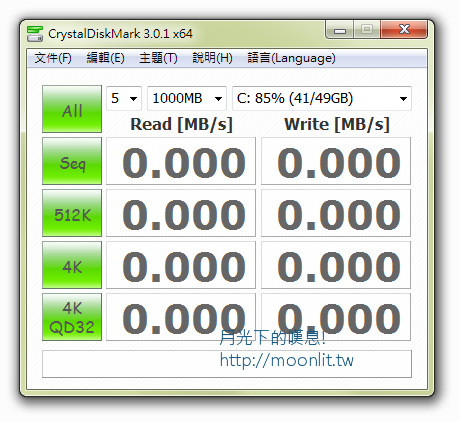Open the 語言(Language) menu
The image size is (460, 422).
tap(291, 58)
